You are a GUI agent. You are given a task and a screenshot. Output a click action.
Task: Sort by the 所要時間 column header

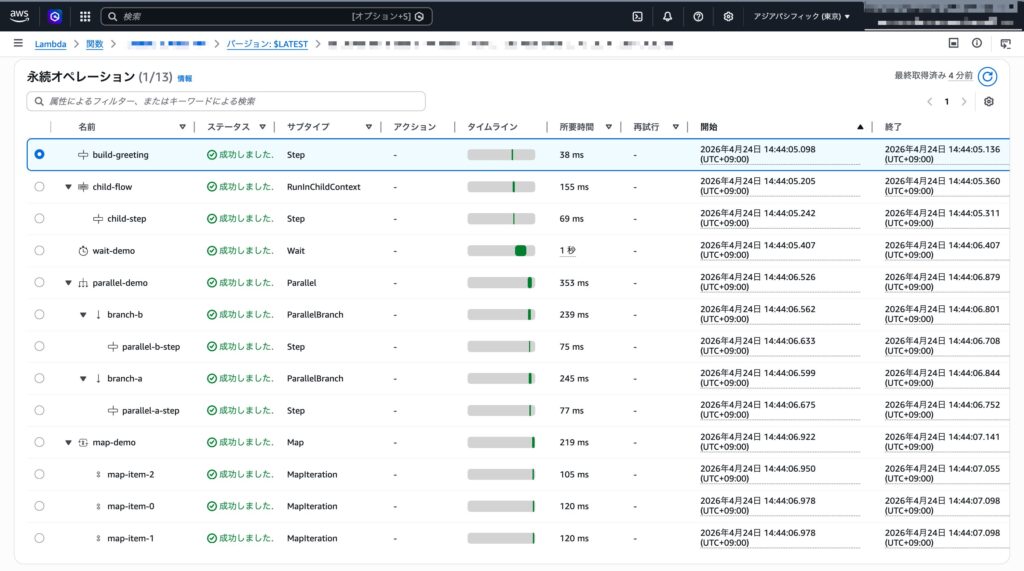point(576,127)
